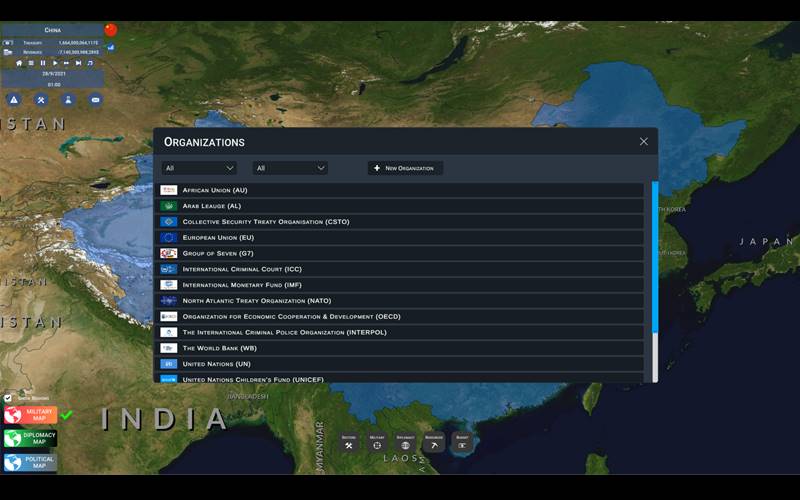Click the home icon in control bar
The width and height of the screenshot is (800, 500).
pos(19,63)
